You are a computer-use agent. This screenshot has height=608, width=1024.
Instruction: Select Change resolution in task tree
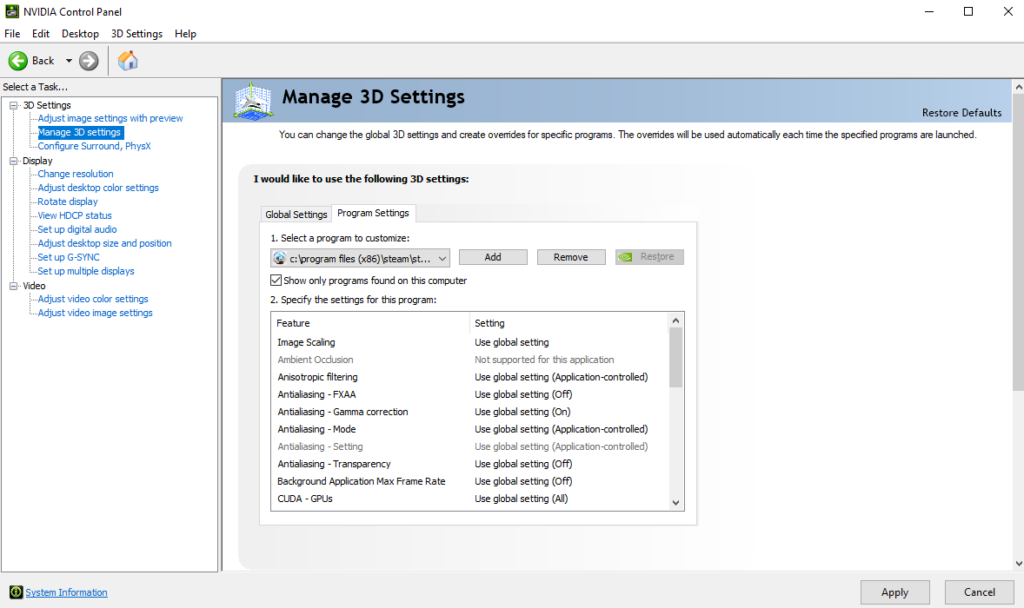click(x=75, y=174)
